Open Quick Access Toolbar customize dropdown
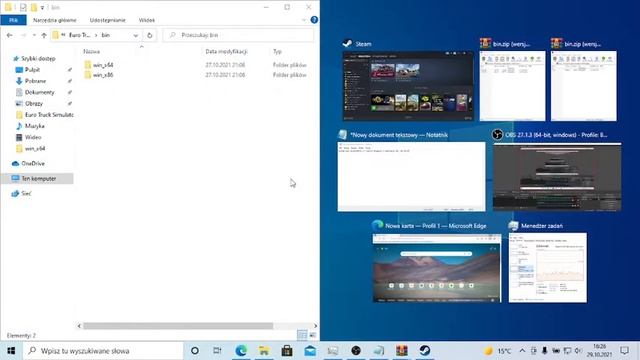 click(x=42, y=7)
